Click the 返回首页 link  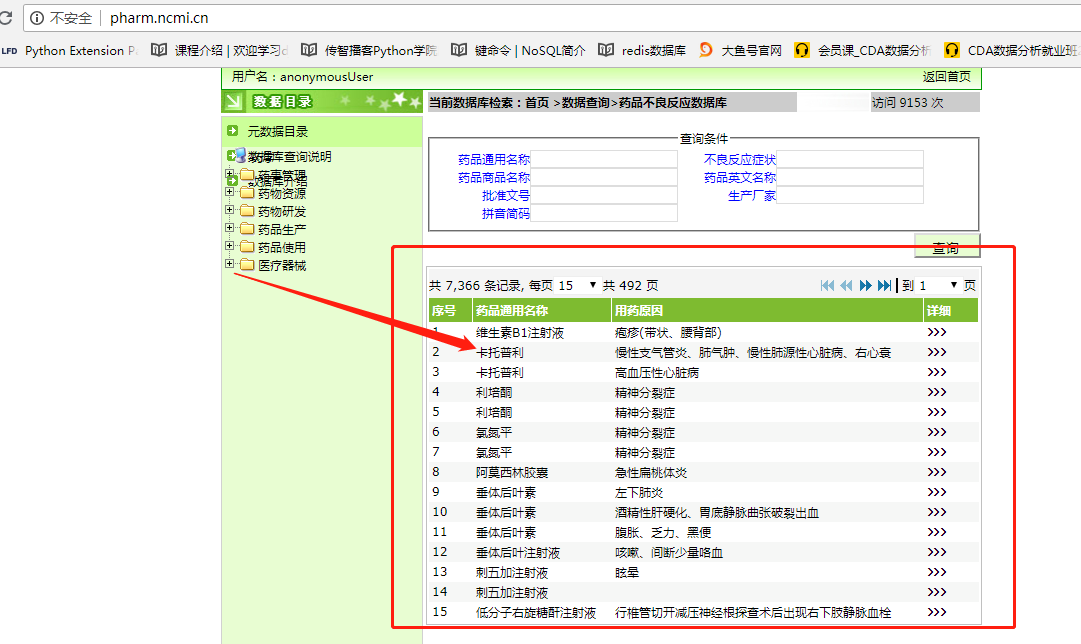click(x=947, y=77)
